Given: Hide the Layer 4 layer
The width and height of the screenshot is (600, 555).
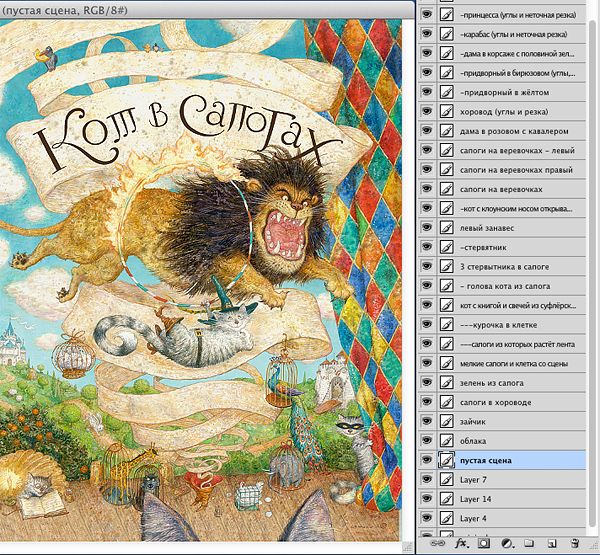Looking at the screenshot, I should pos(426,518).
